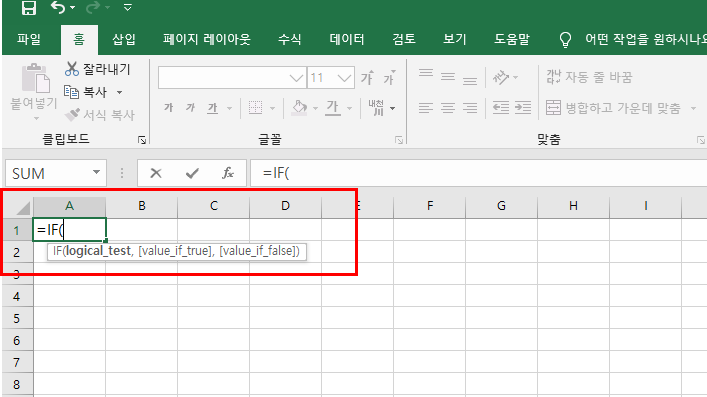Open the 클립보드 group dialog launcher

tap(142, 140)
